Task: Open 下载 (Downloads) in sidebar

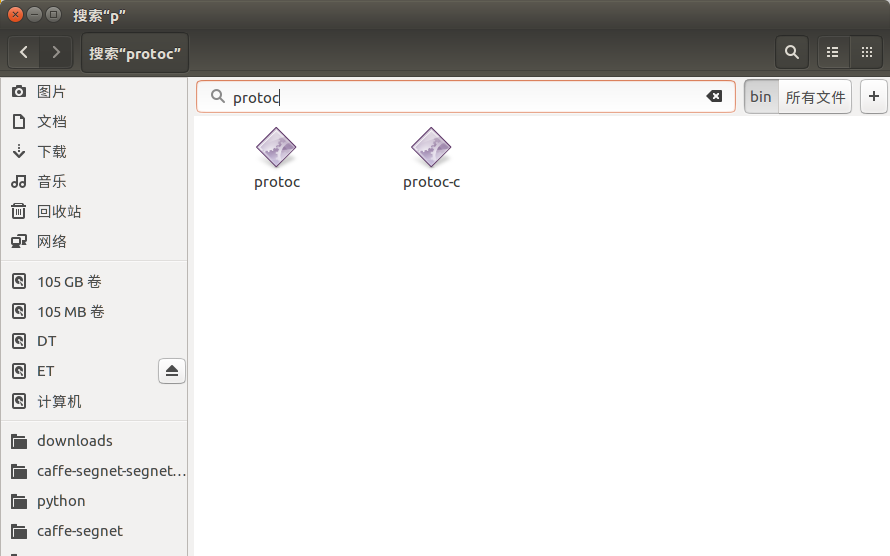Action: tap(94, 151)
